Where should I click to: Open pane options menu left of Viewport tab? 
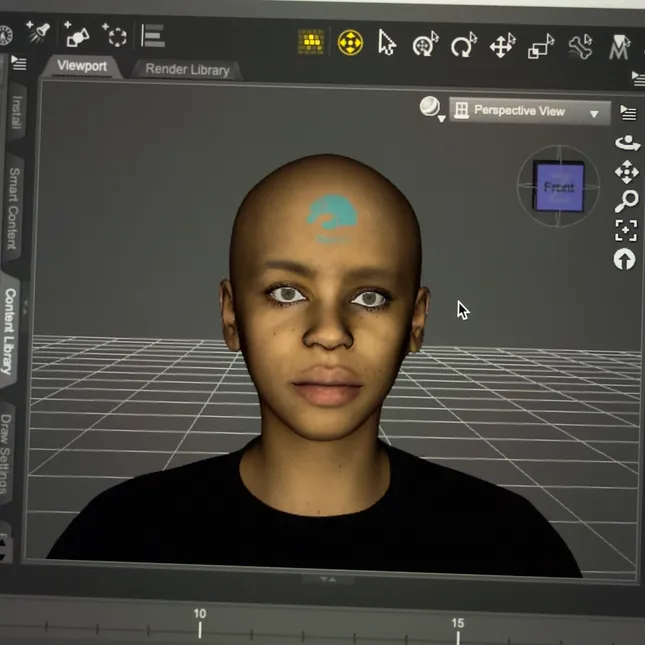[x=19, y=63]
